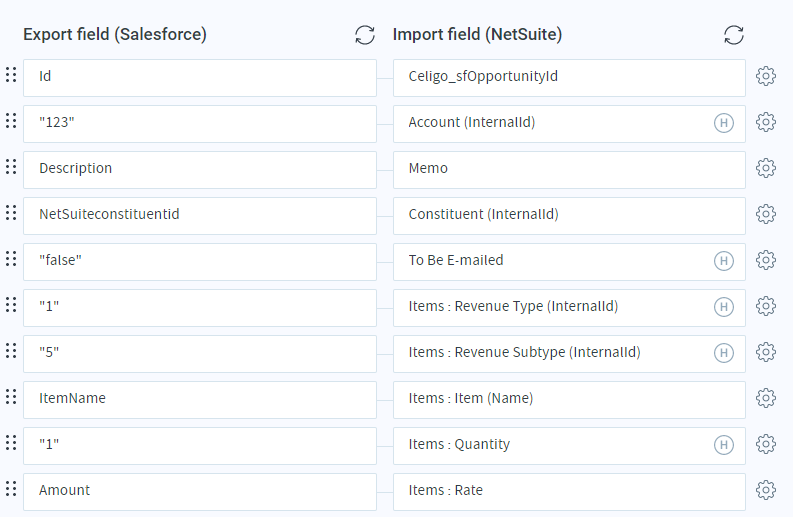Click the Export field (Salesforce) heading
Viewport: 793px width, 517px height.
click(115, 34)
